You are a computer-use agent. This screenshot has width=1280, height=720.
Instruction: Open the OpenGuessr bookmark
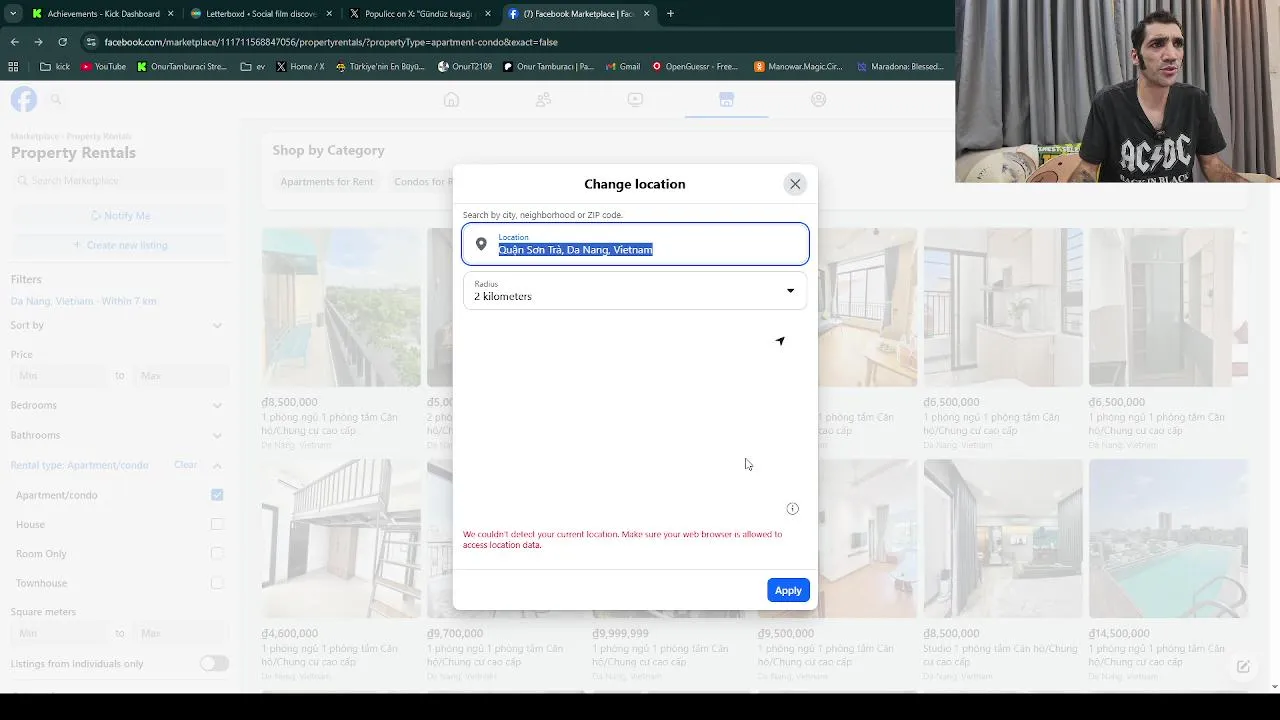click(695, 67)
